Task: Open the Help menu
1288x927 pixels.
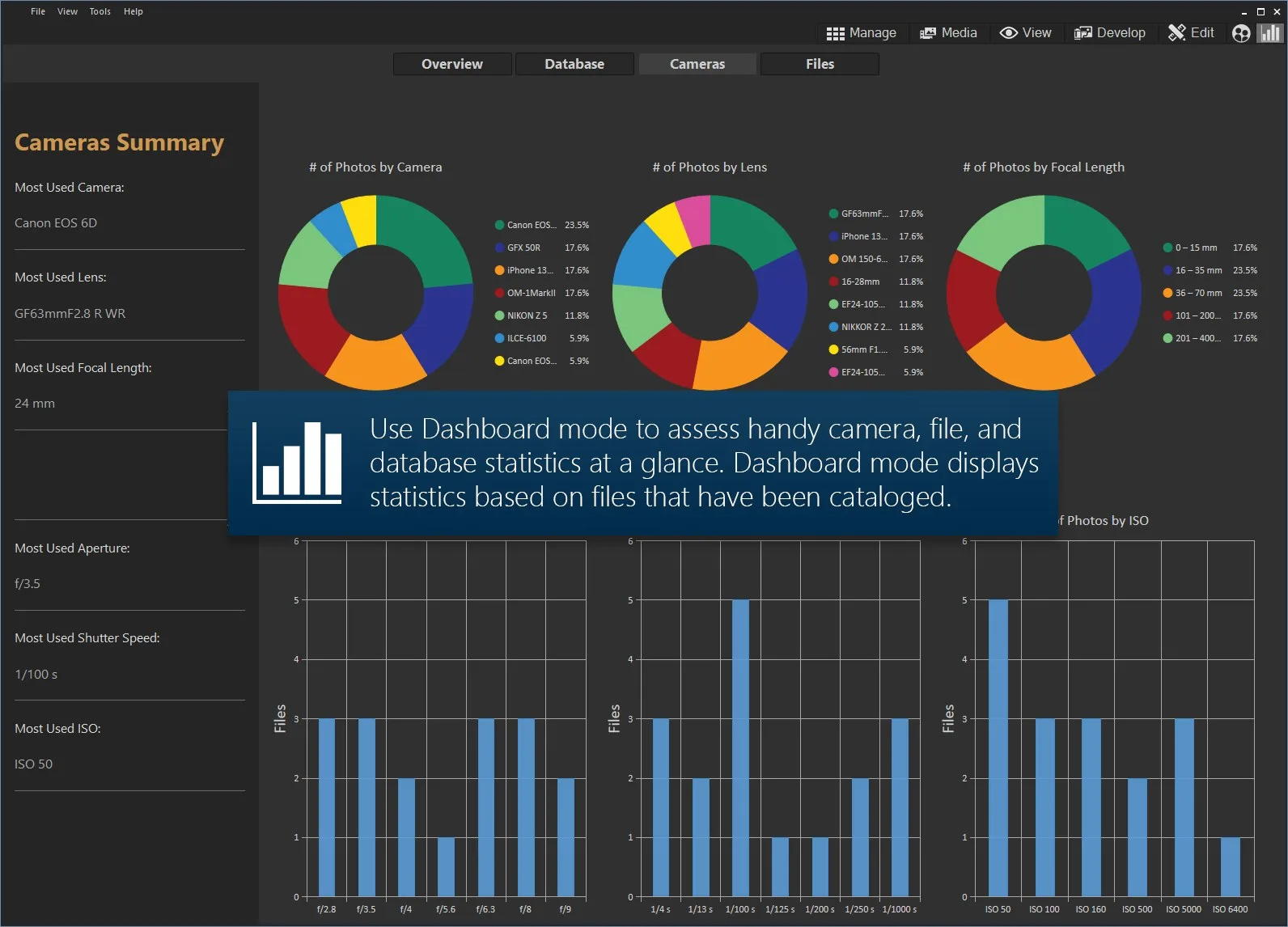Action: (x=133, y=11)
